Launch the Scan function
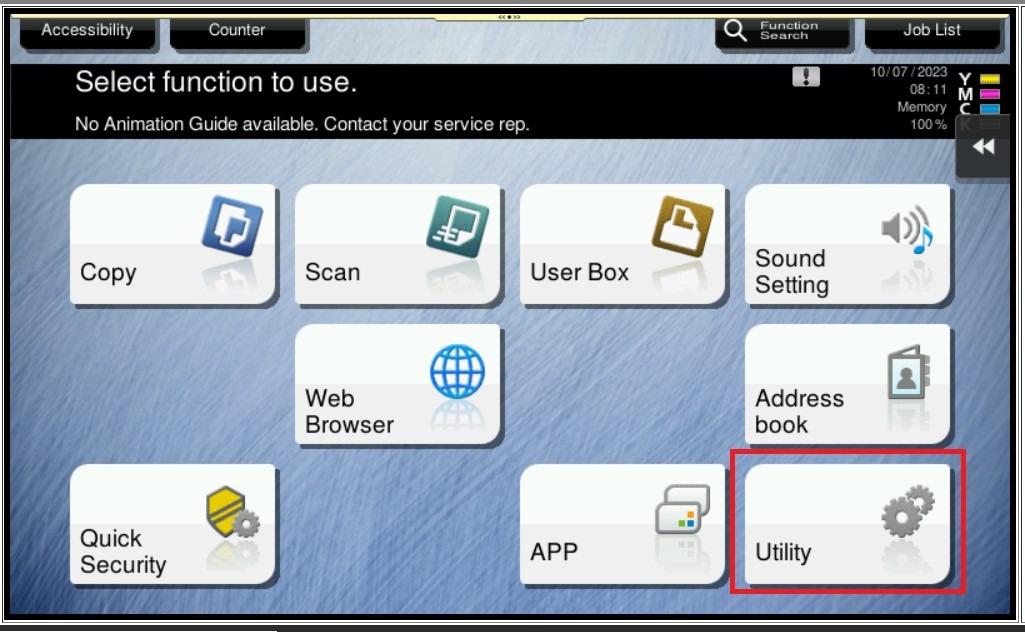Image resolution: width=1025 pixels, height=632 pixels. [x=397, y=245]
